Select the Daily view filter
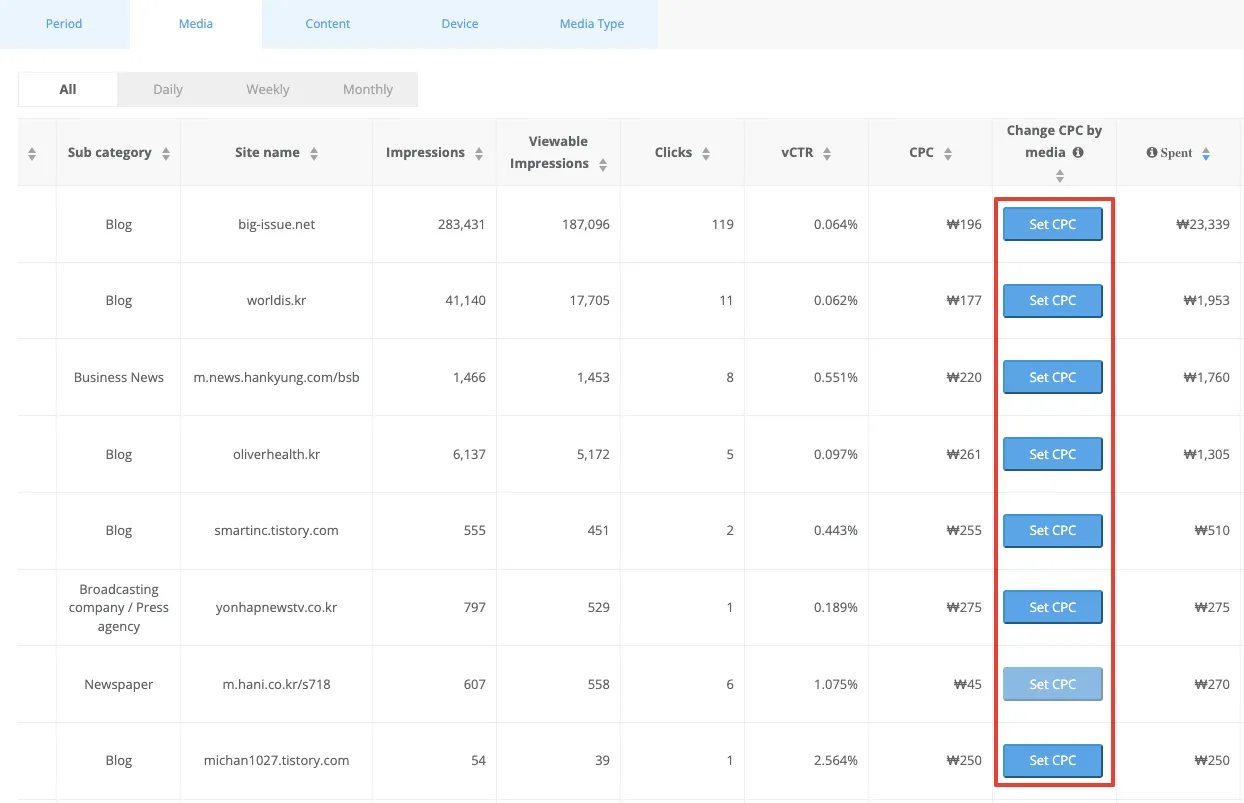This screenshot has height=803, width=1244. click(x=168, y=89)
